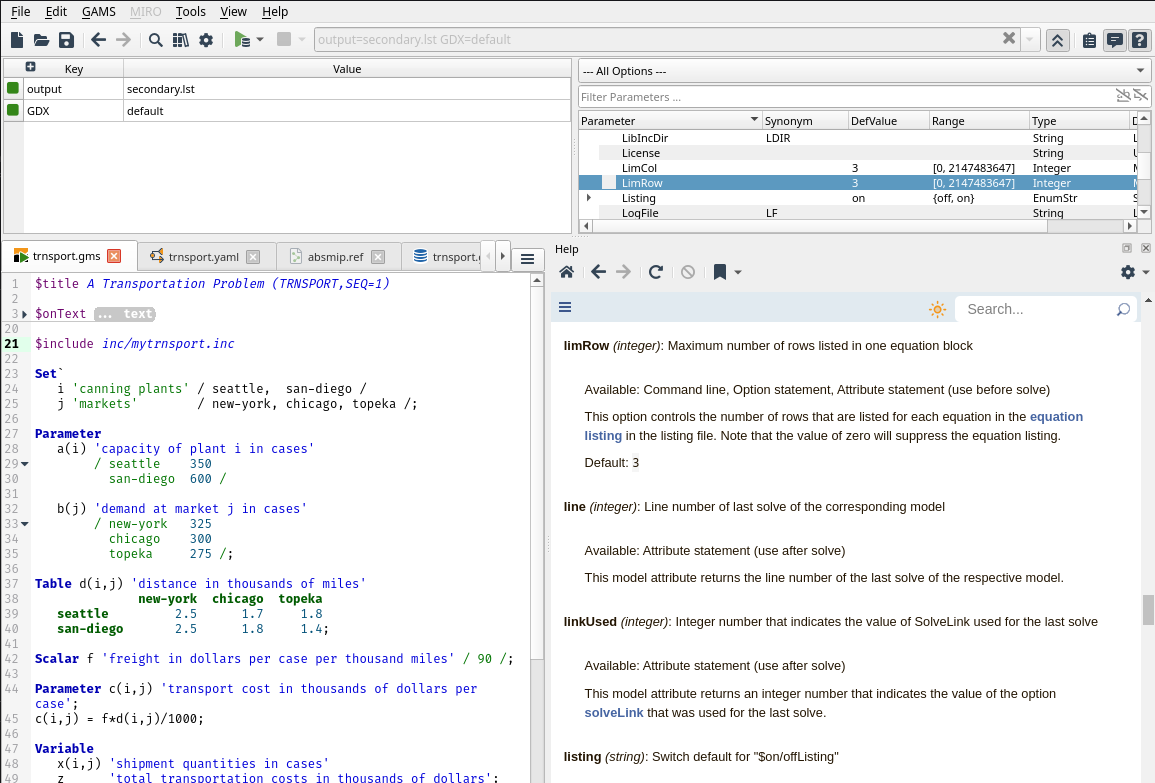Open the equation listing link
Viewport: 1155px width, 783px height.
pyautogui.click(x=1056, y=416)
